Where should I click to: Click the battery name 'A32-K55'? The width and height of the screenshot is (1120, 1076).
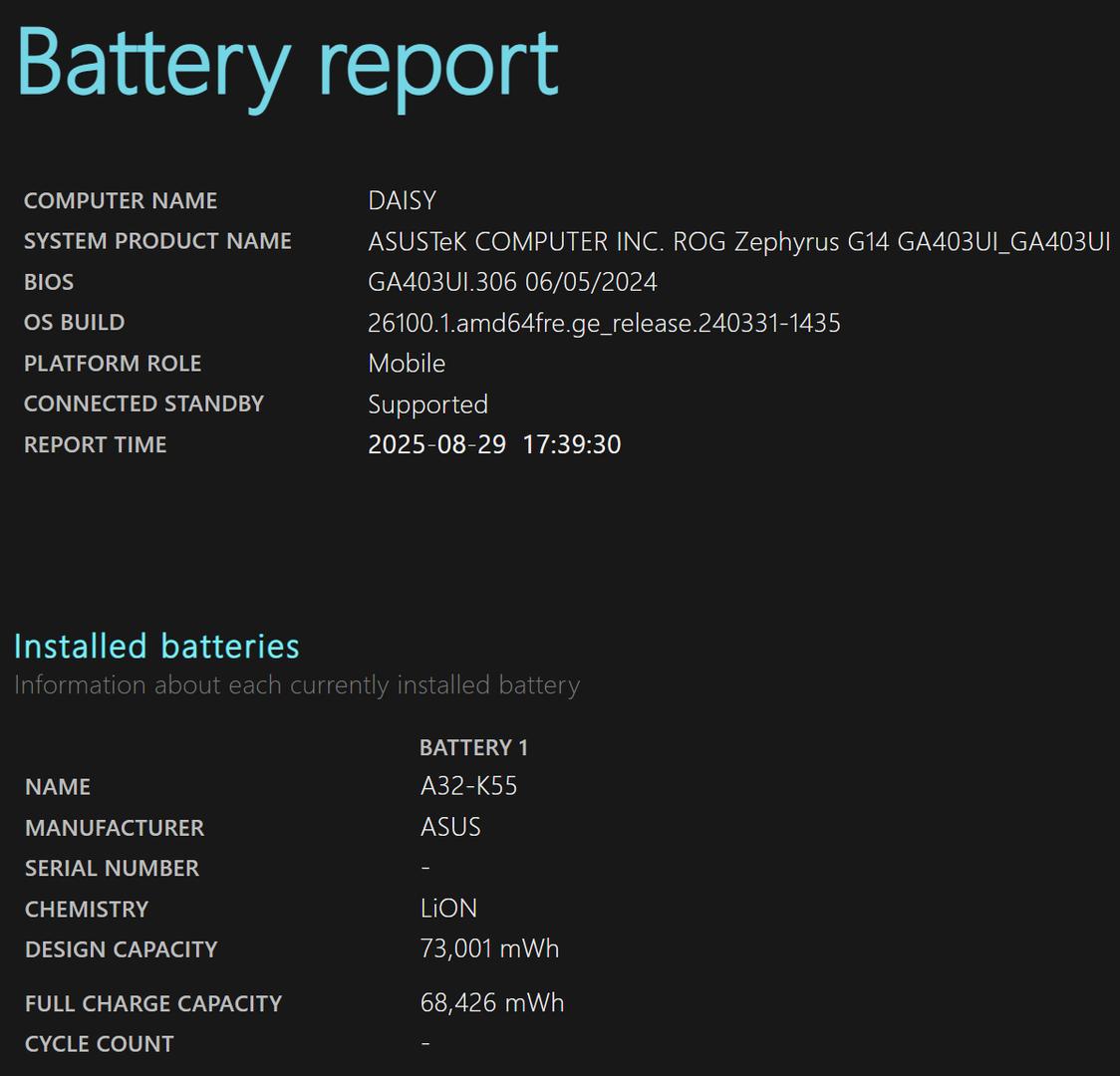(x=468, y=786)
